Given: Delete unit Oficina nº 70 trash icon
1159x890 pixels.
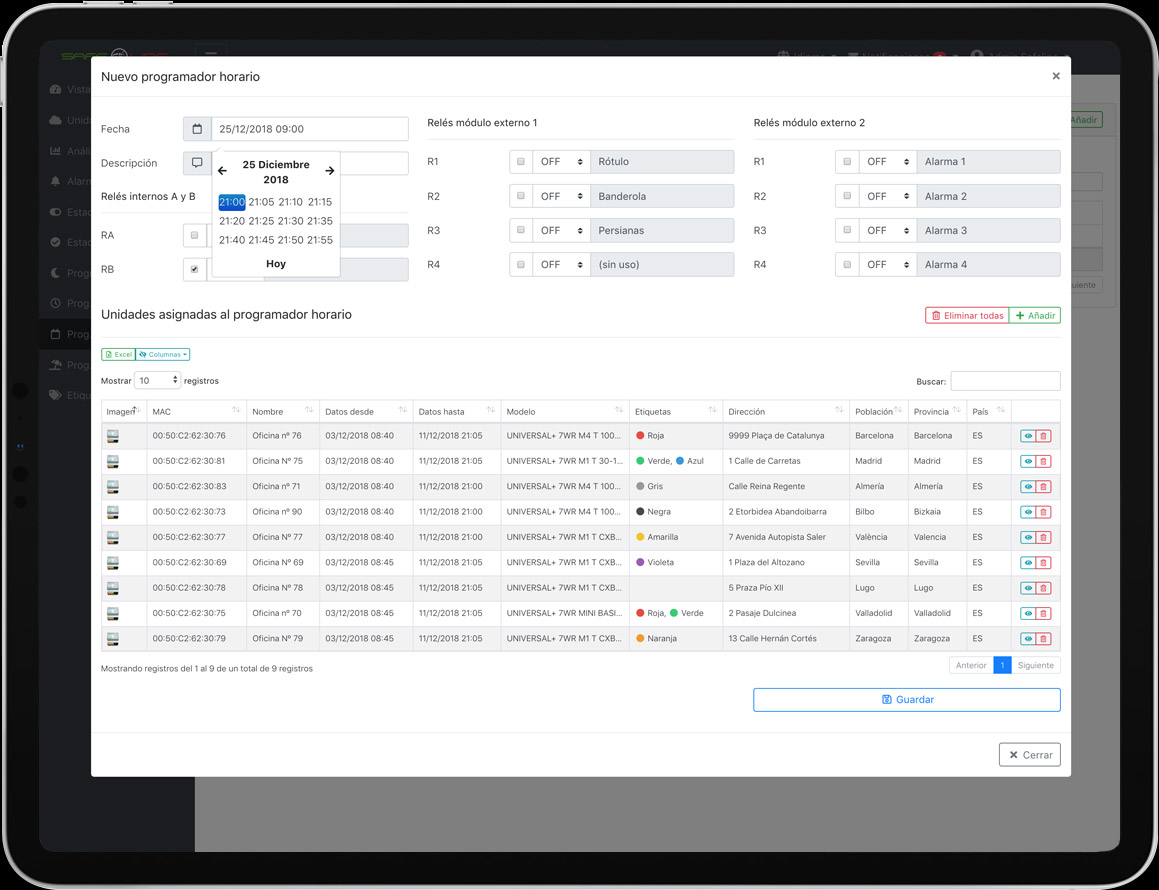Looking at the screenshot, I should [x=1043, y=614].
